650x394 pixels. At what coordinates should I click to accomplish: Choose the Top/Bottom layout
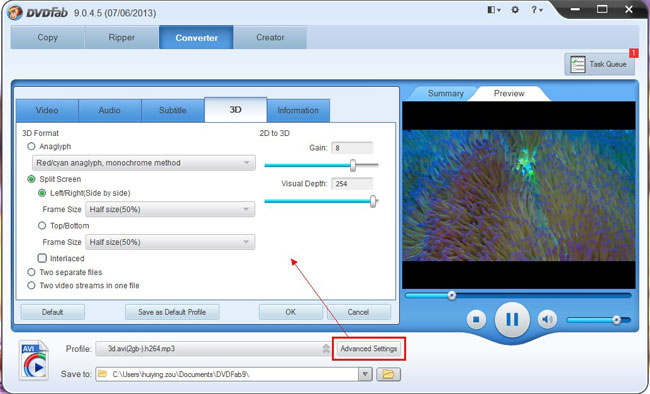42,226
